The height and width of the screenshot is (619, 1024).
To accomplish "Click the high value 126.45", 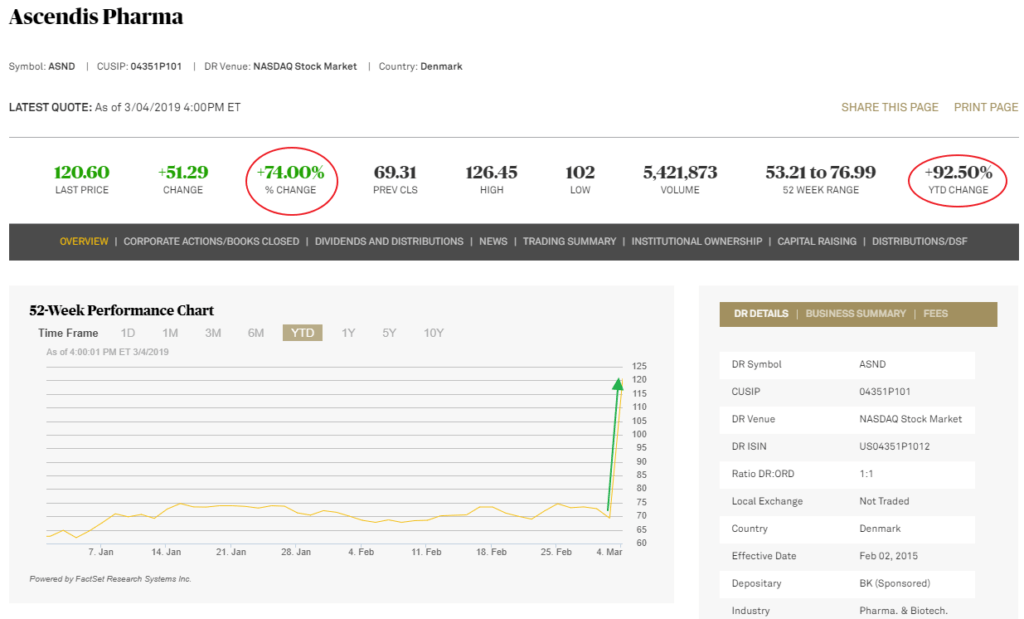I will coord(491,172).
